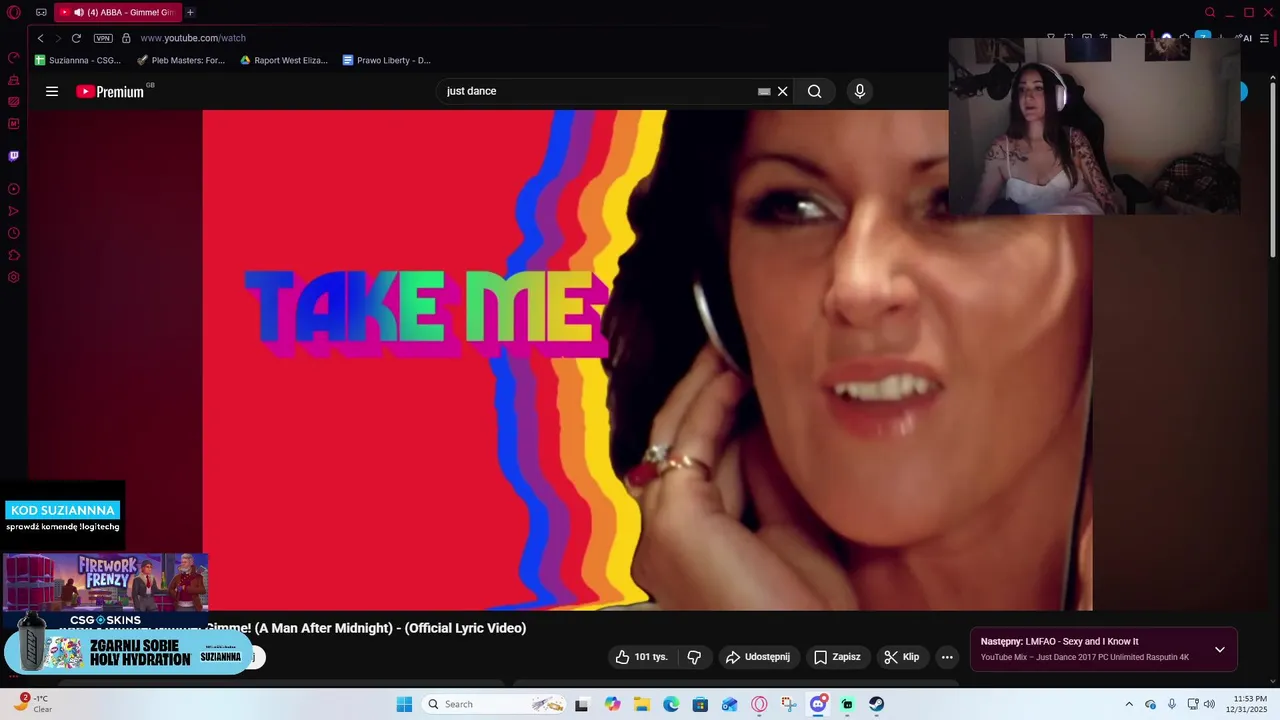Open File Explorer from the taskbar
This screenshot has width=1280, height=720.
tap(641, 704)
